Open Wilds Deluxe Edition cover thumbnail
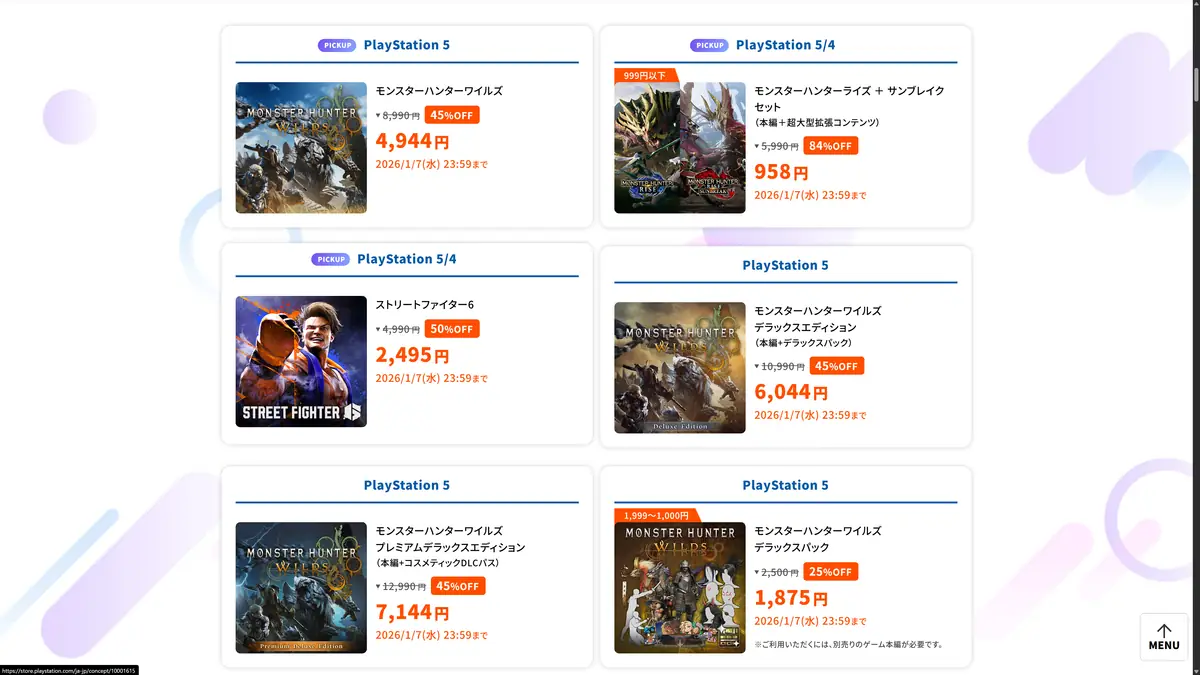 (x=680, y=368)
